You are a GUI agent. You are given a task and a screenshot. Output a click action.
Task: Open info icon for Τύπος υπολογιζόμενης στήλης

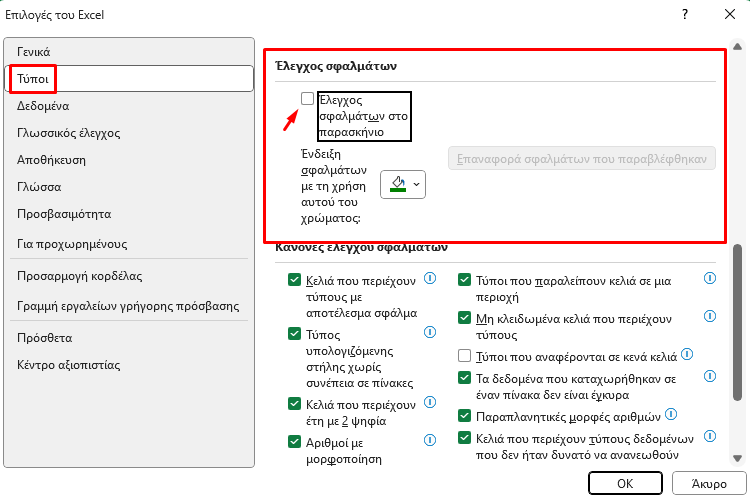click(x=430, y=332)
